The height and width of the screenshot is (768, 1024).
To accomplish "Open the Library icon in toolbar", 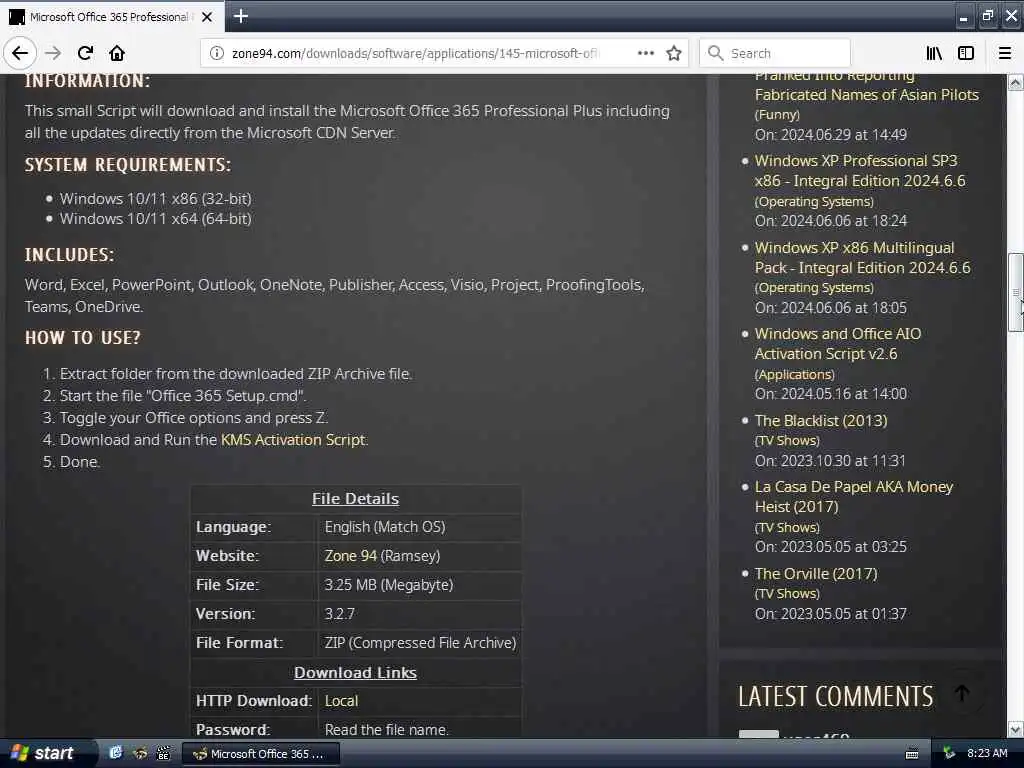I will 934,53.
